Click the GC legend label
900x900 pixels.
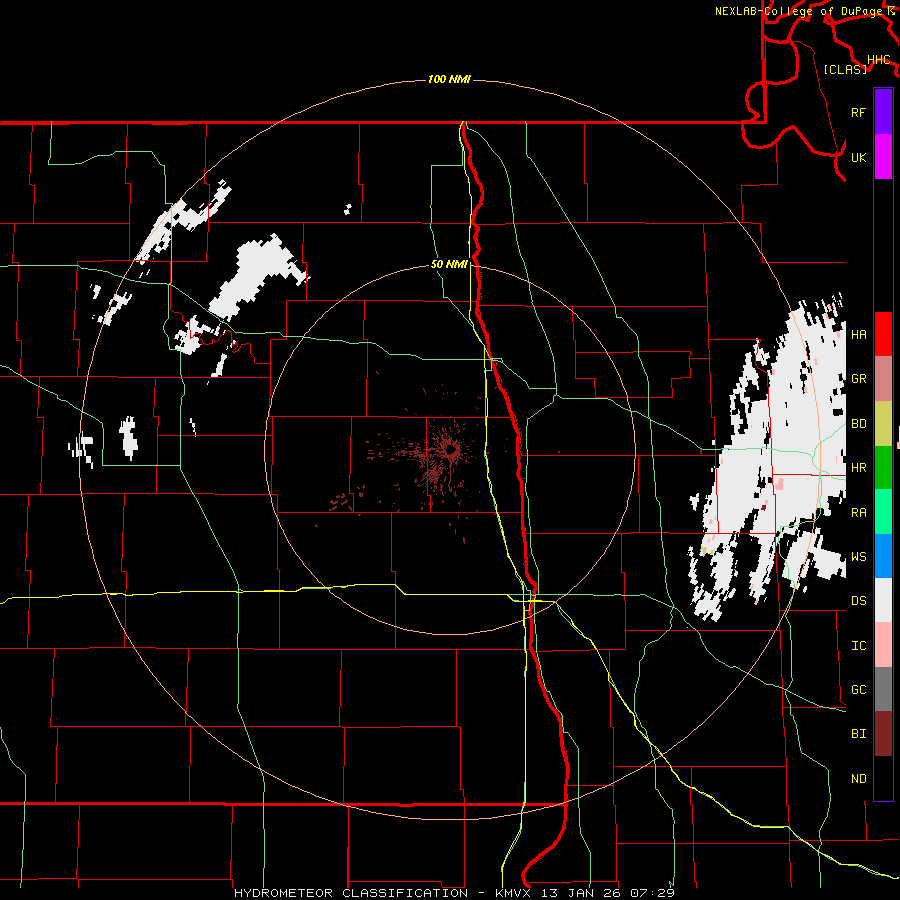point(858,689)
